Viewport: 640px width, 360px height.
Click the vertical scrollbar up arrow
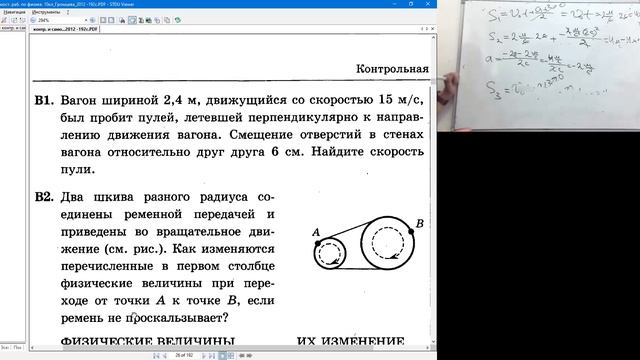coord(433,38)
